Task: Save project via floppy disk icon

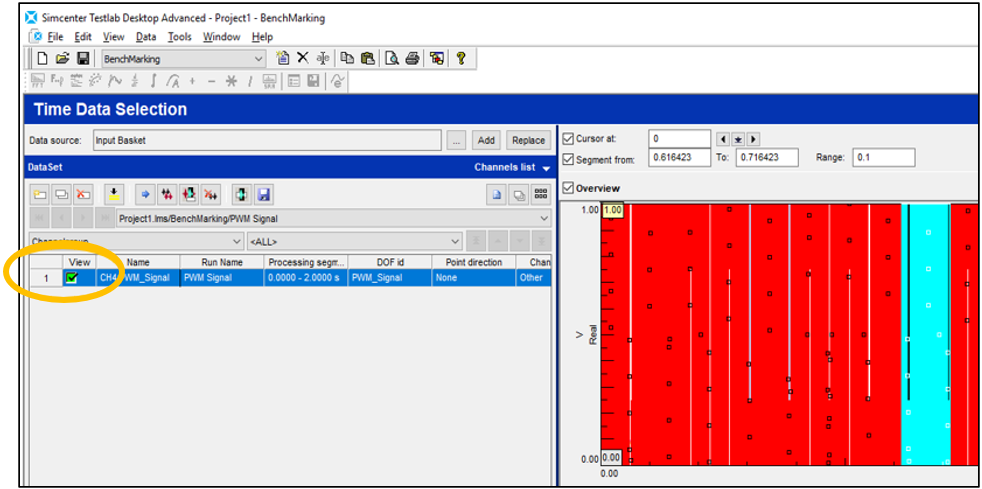Action: click(x=82, y=59)
